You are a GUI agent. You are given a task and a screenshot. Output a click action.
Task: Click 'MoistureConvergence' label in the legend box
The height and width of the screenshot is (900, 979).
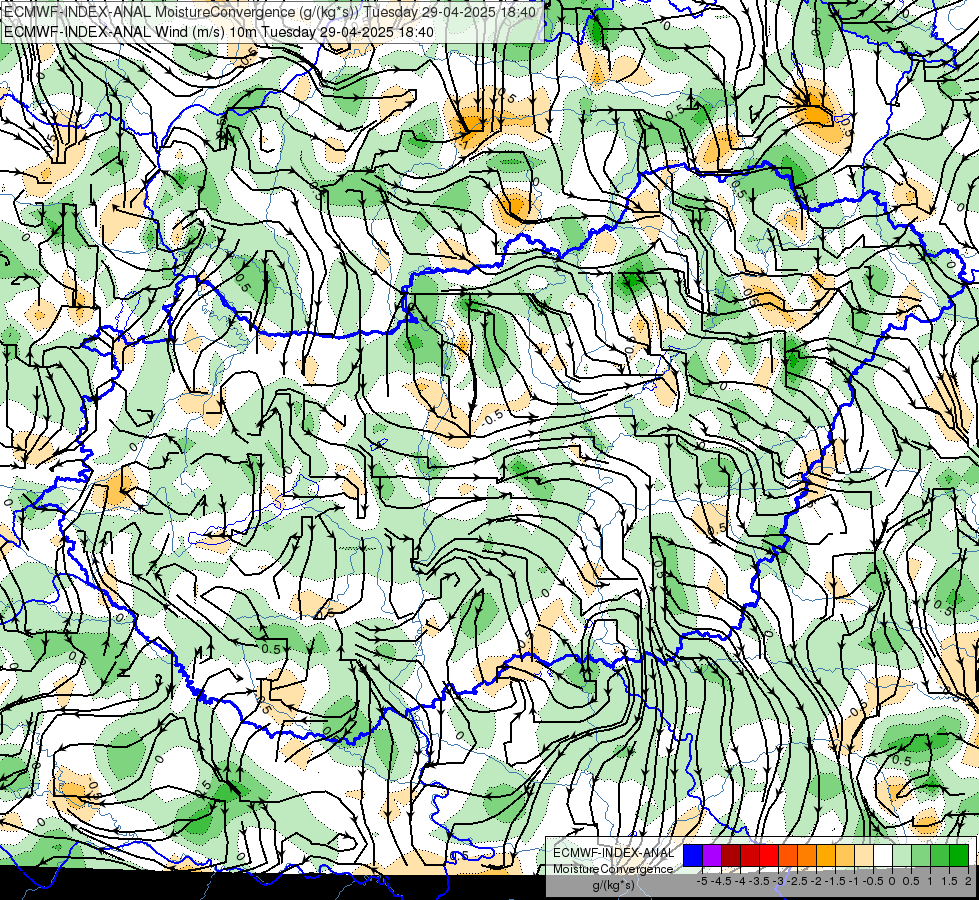coord(613,869)
